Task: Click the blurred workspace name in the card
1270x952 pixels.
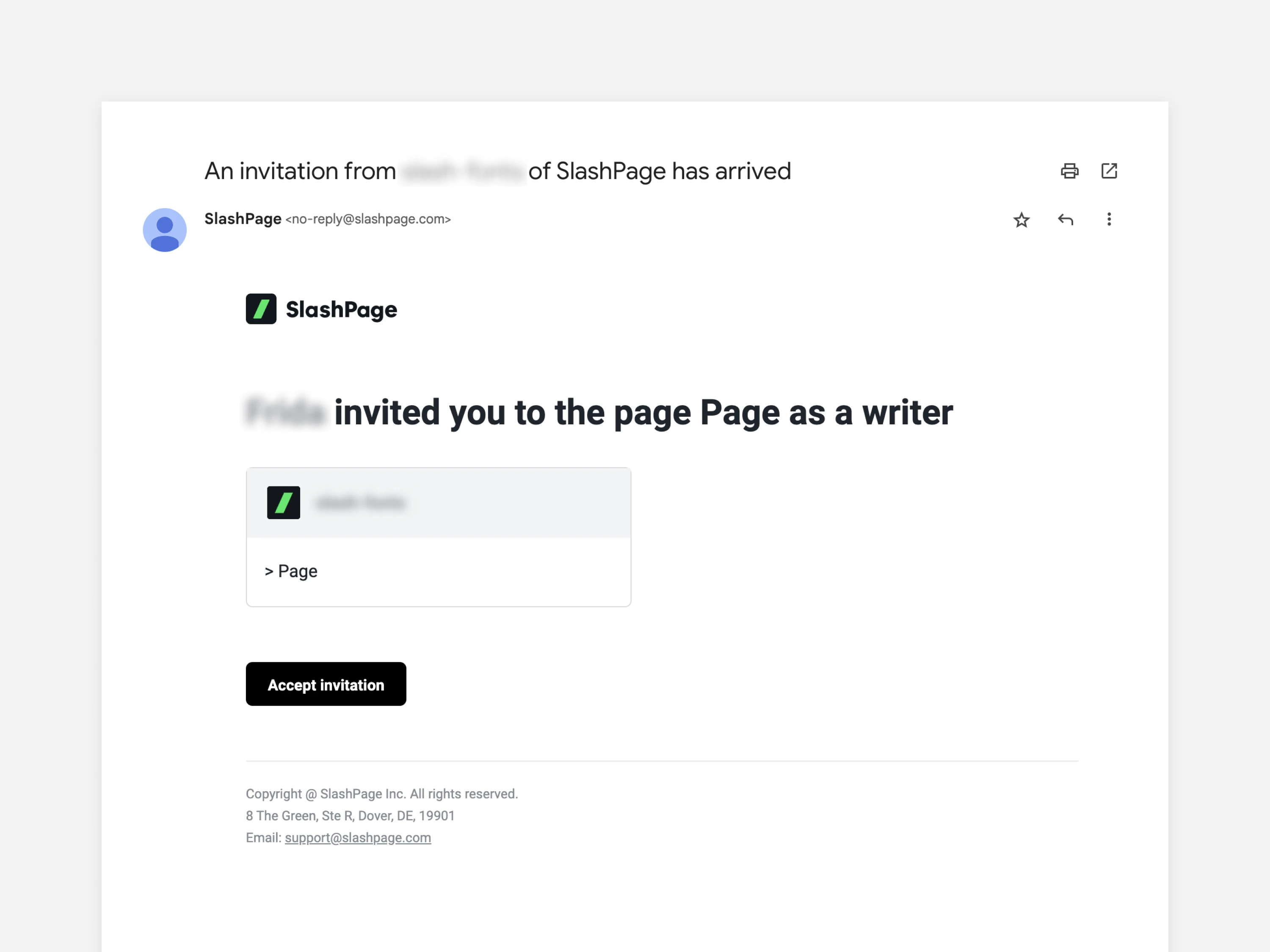Action: click(x=361, y=503)
